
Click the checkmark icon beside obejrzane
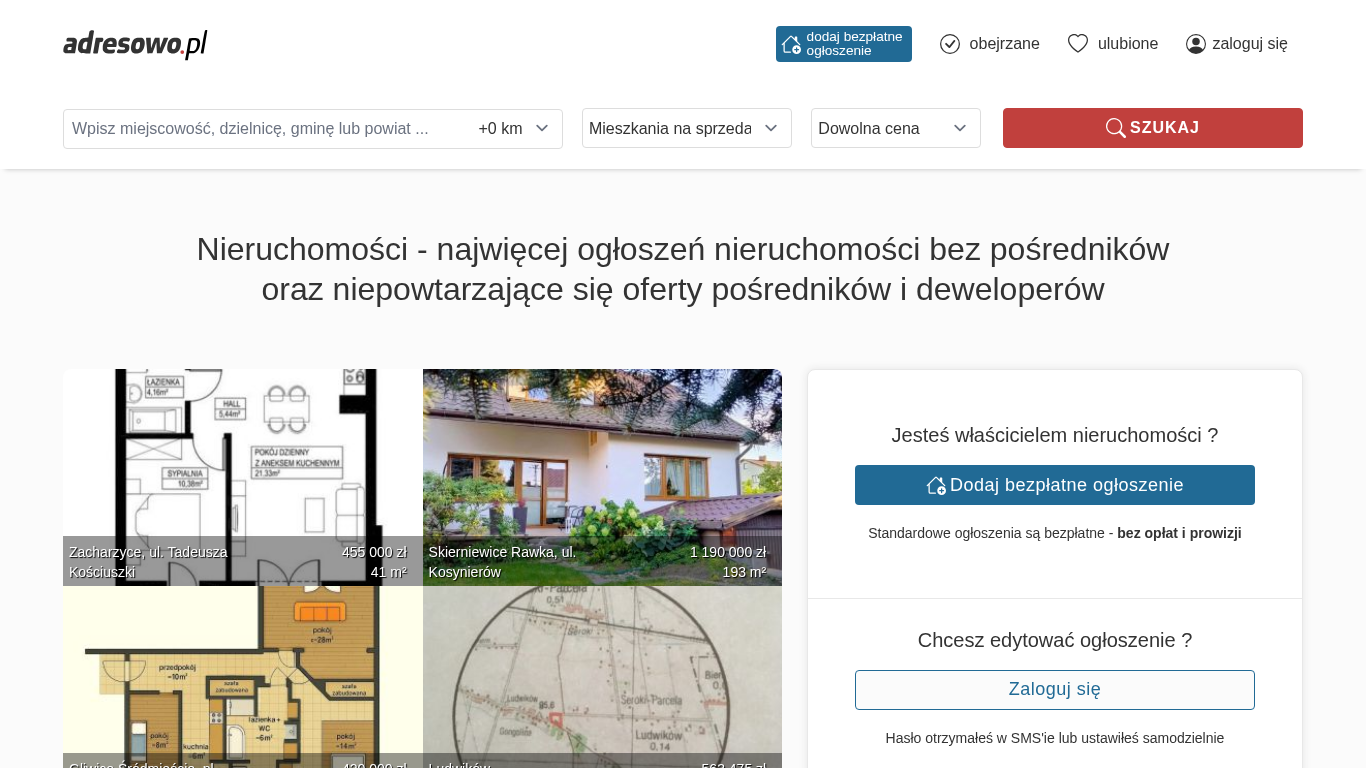tap(950, 44)
